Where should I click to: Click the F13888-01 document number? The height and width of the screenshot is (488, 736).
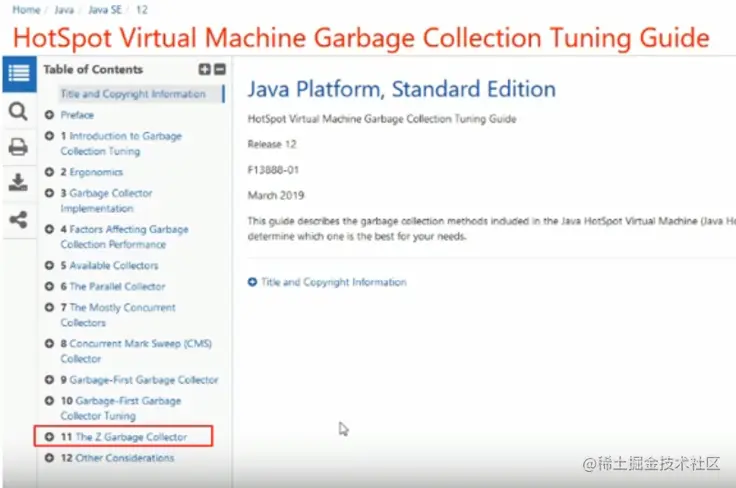[273, 170]
